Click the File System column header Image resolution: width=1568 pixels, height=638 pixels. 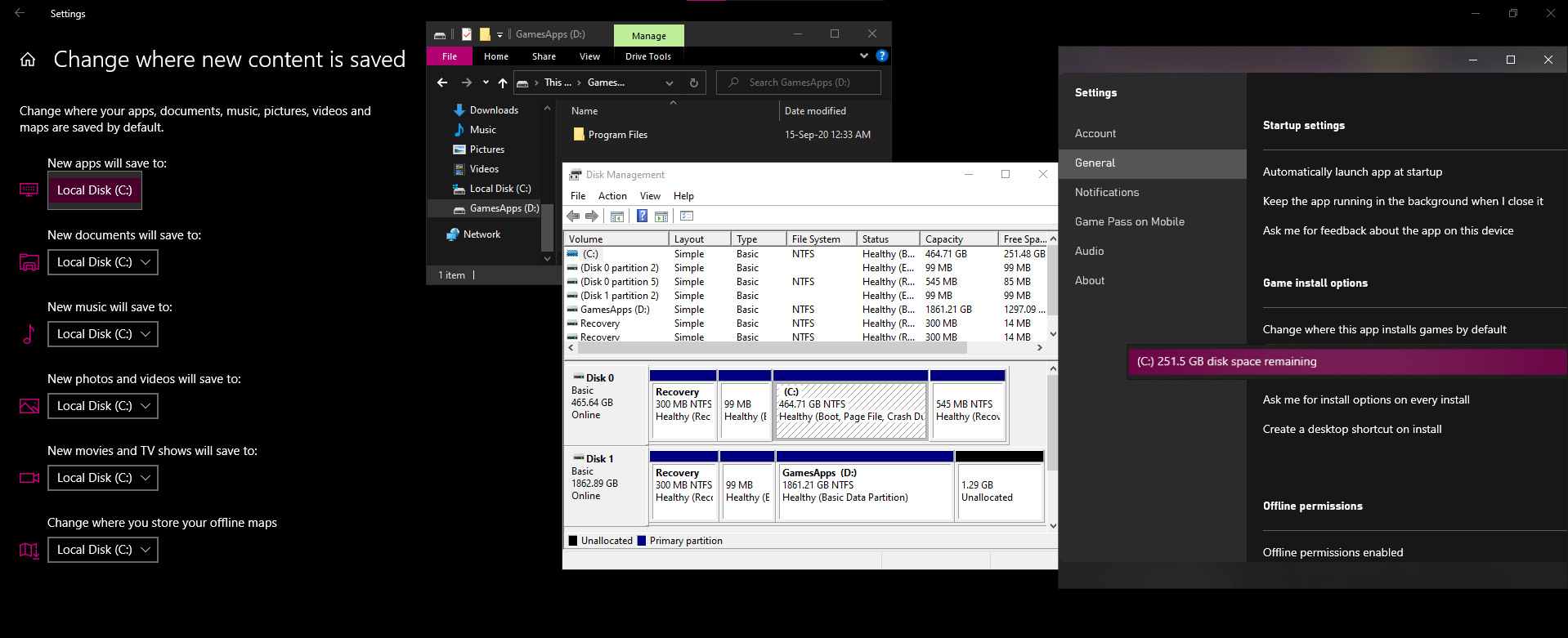click(x=822, y=239)
